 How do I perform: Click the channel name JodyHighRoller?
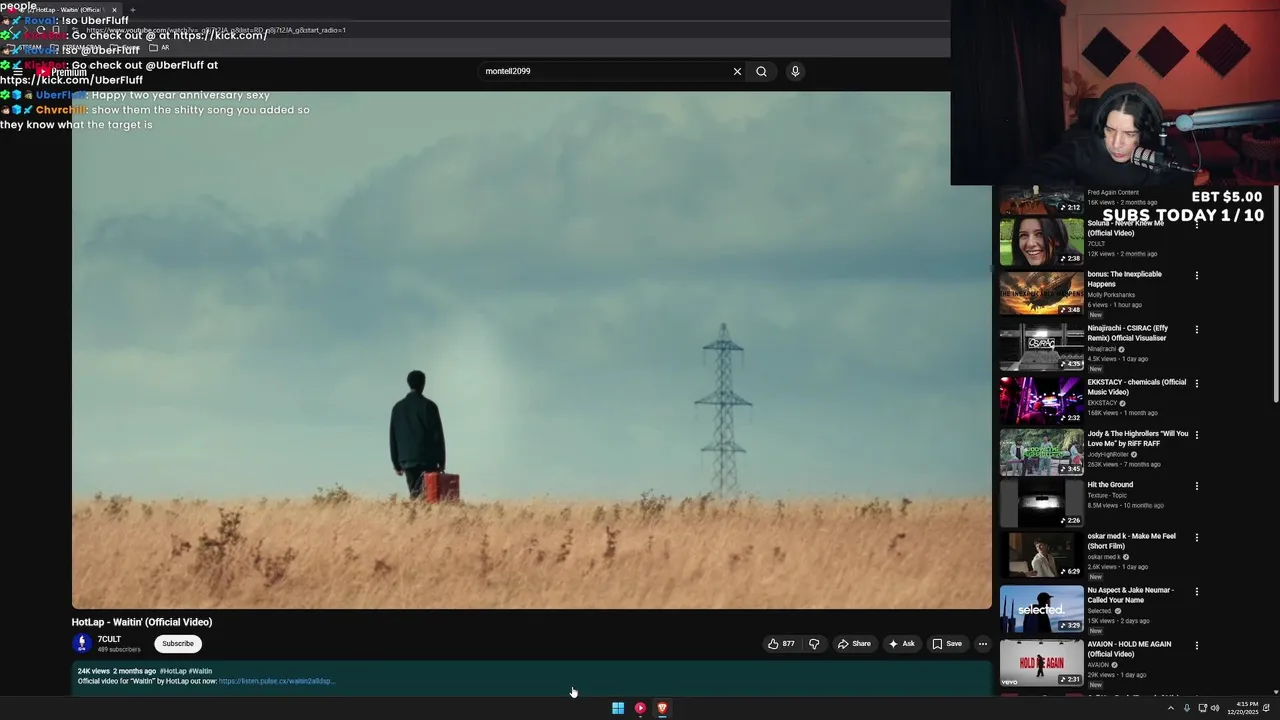click(x=1108, y=454)
